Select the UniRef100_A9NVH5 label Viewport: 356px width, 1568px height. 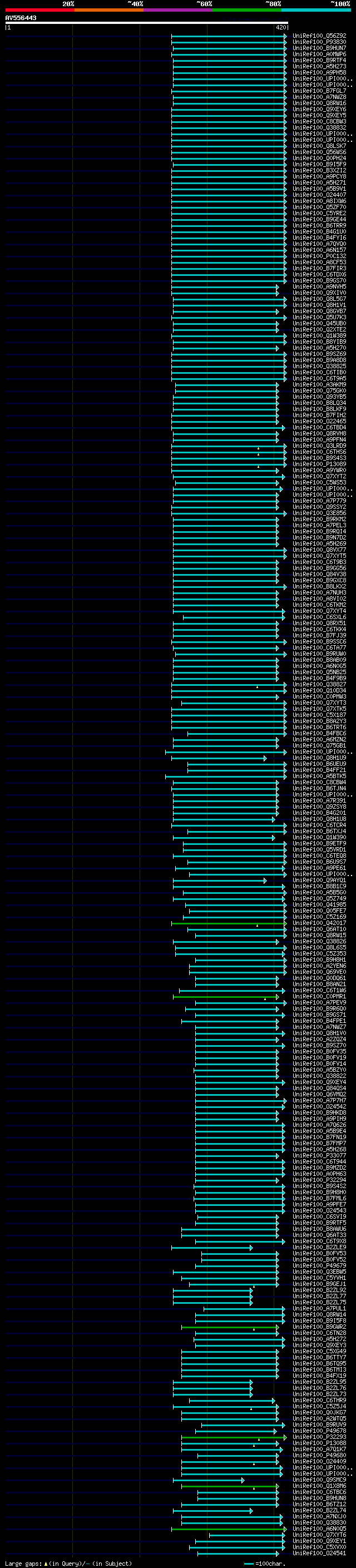coord(319,286)
